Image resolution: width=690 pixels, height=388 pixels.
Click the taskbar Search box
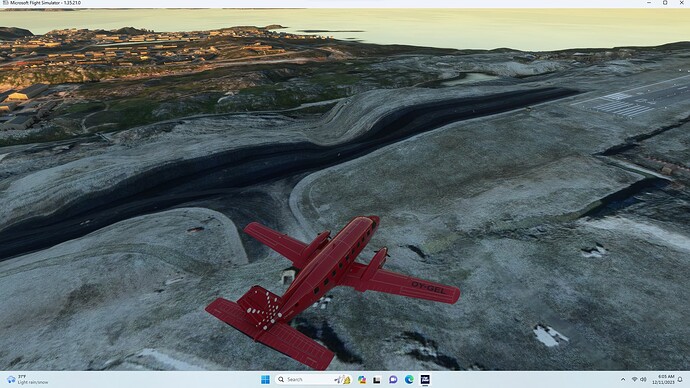pos(314,380)
